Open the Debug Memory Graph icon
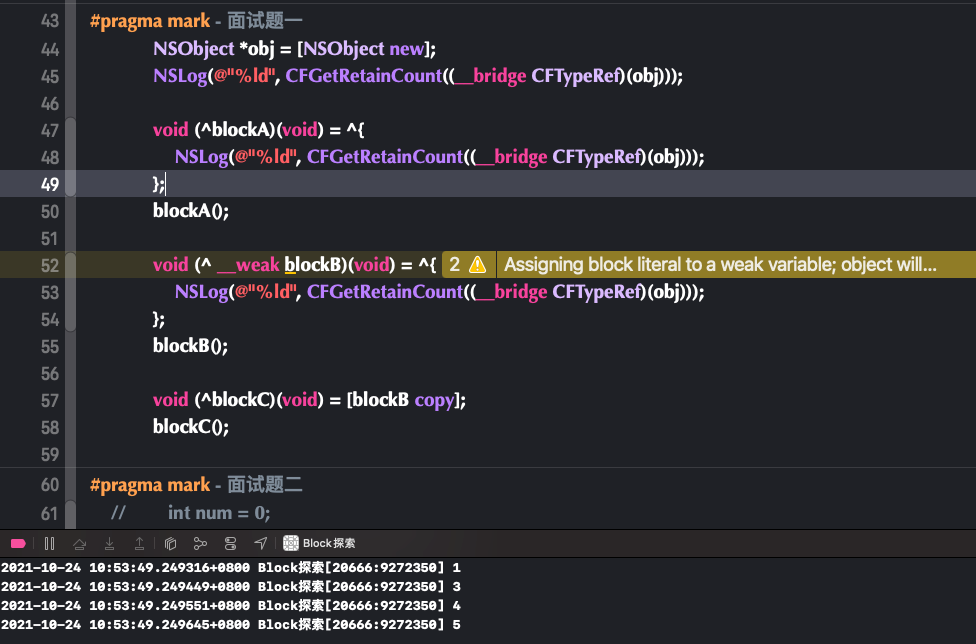976x644 pixels. tap(200, 543)
